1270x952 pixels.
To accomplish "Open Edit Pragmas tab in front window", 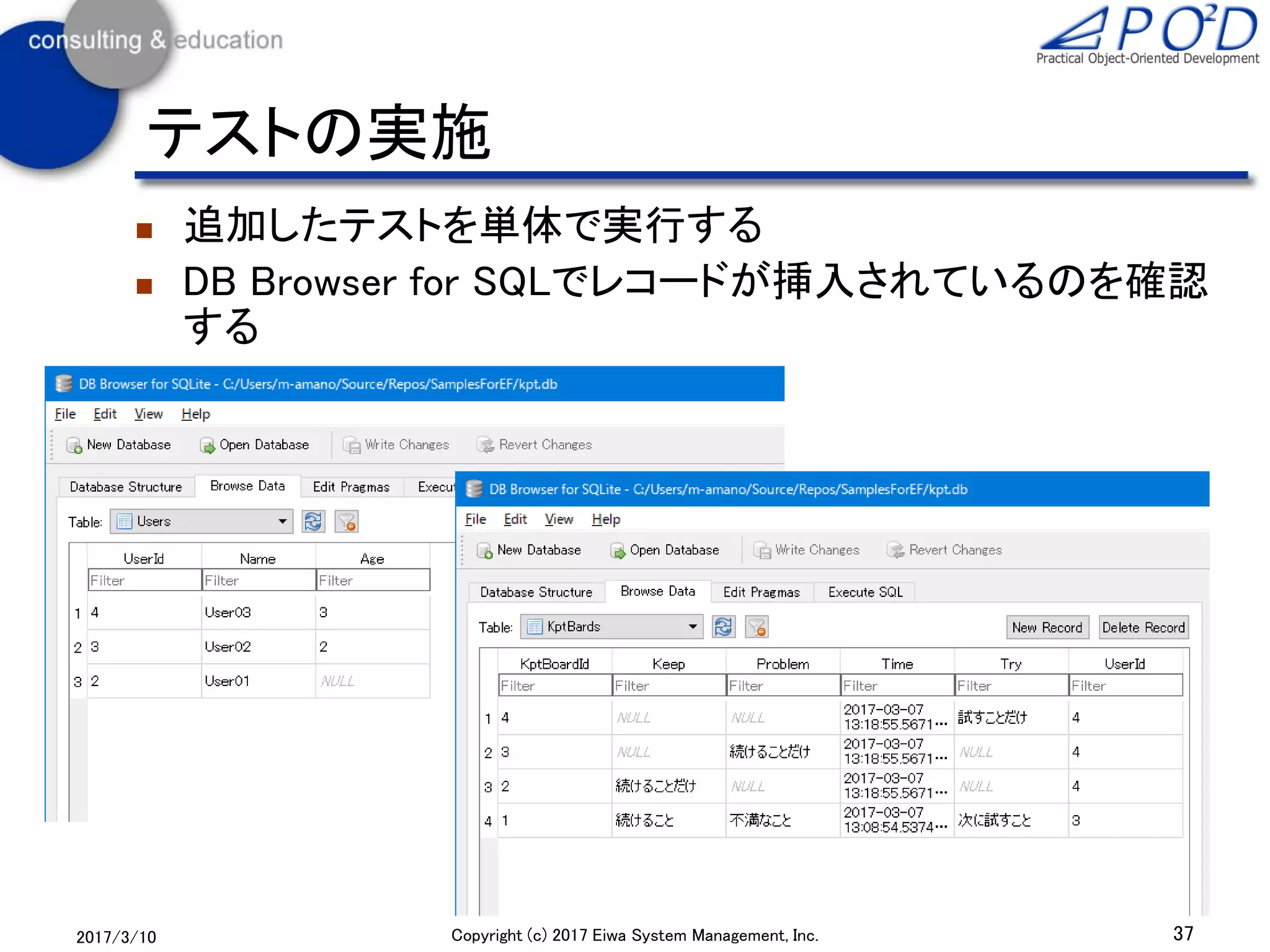I will pos(762,593).
